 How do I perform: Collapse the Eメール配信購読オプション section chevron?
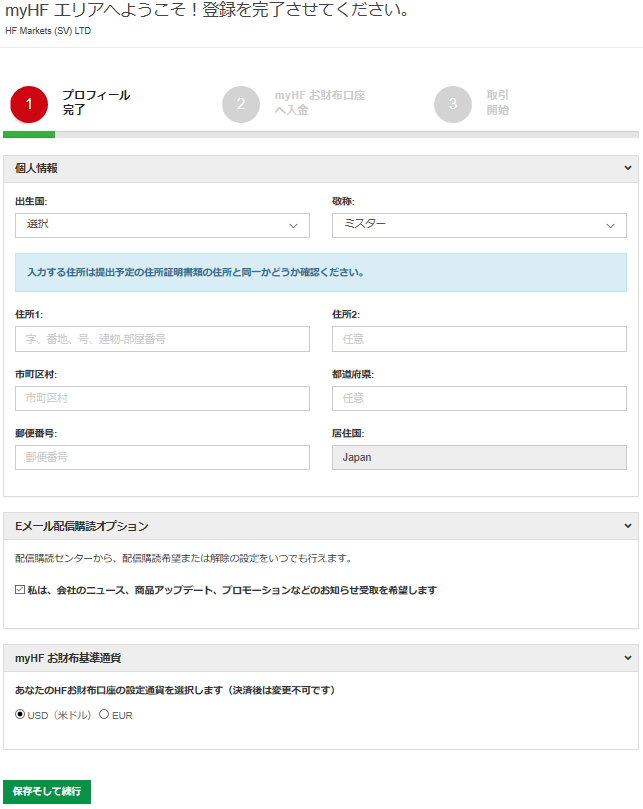(x=627, y=526)
